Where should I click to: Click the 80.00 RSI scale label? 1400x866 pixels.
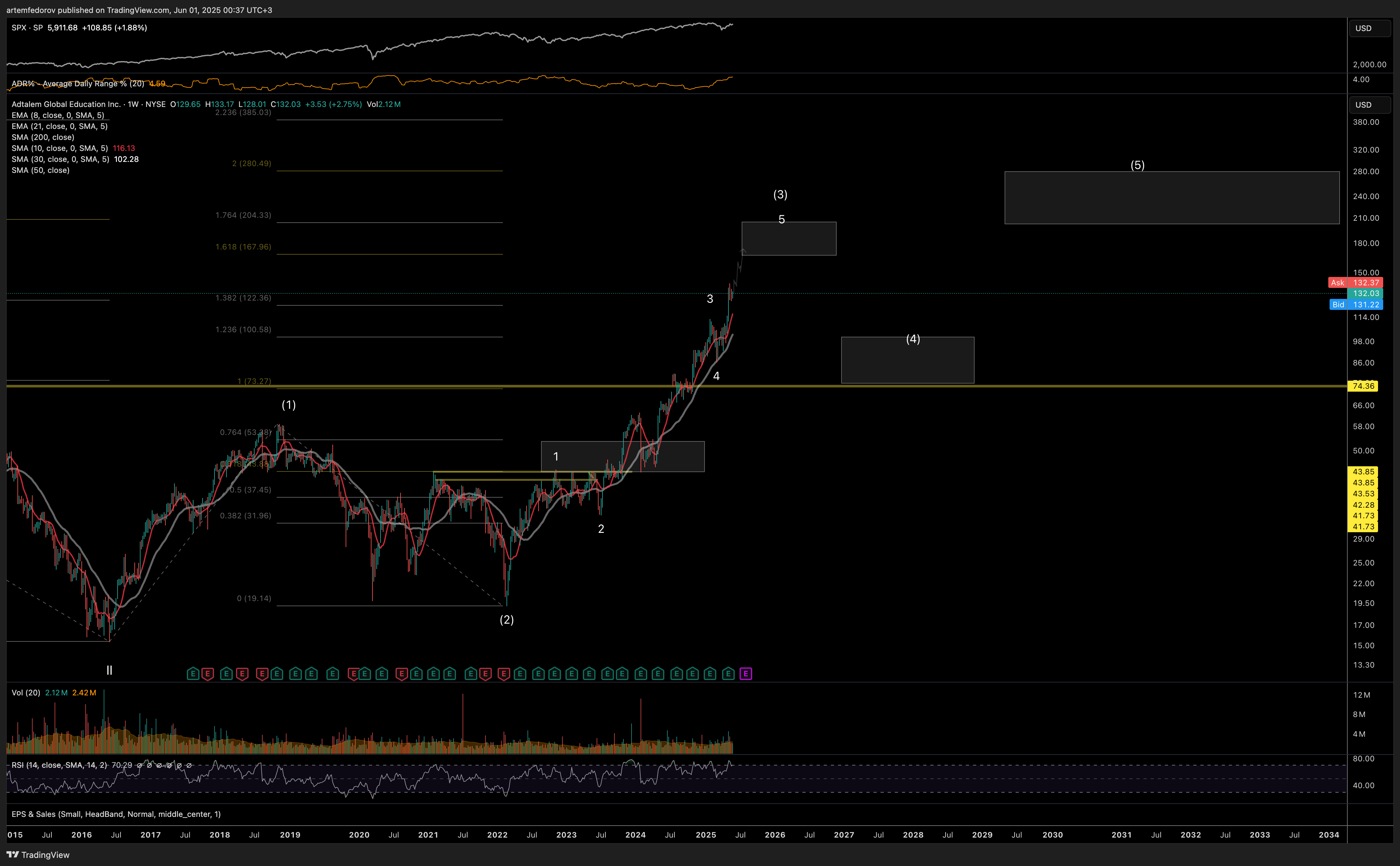click(1363, 758)
